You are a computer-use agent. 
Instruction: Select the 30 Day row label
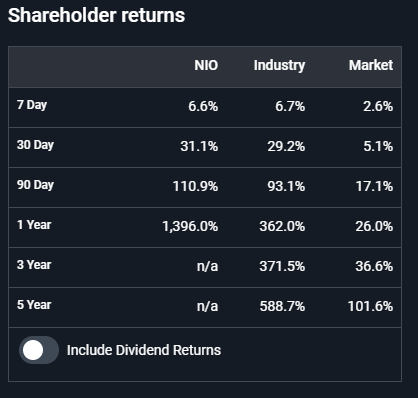(x=35, y=145)
